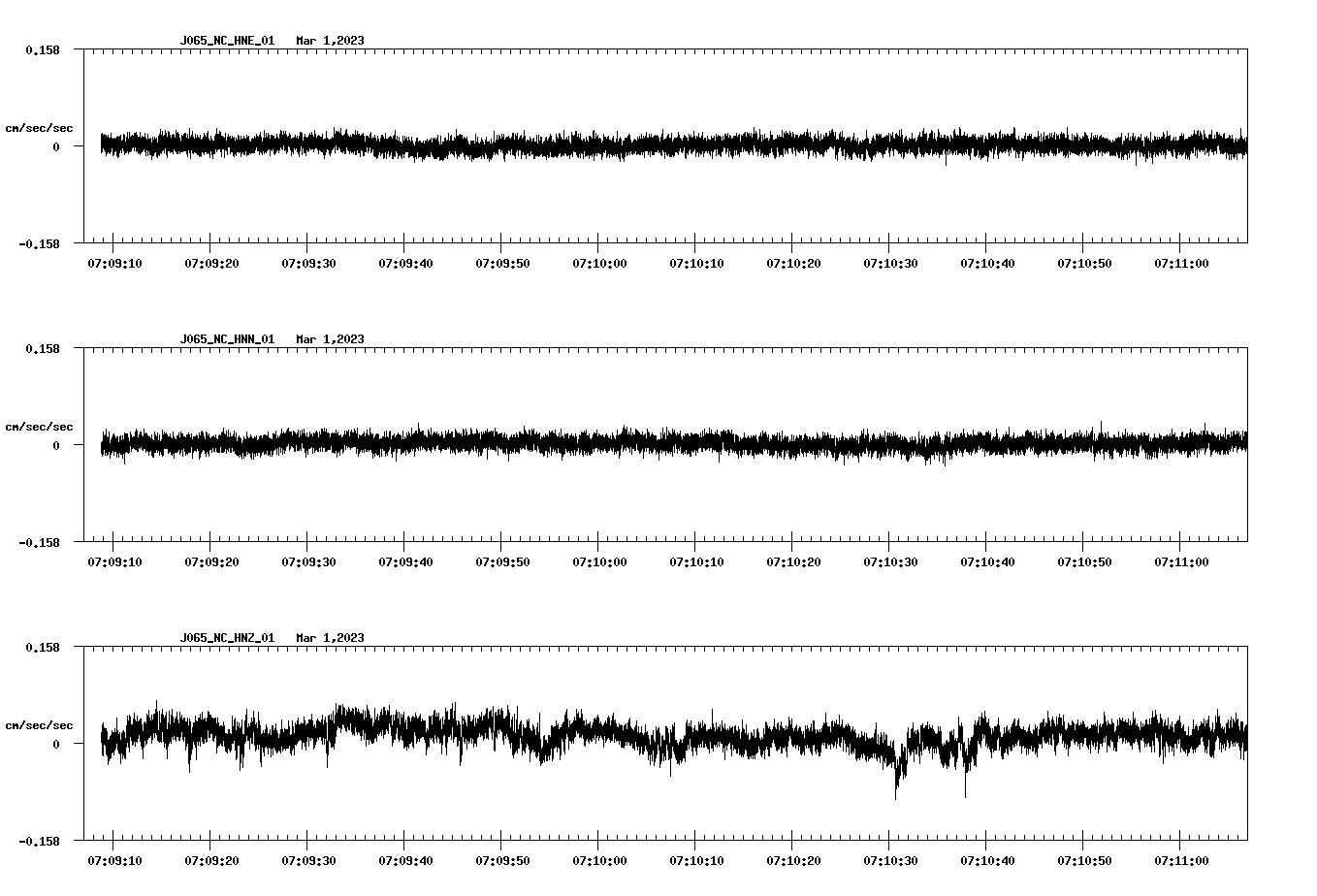The width and height of the screenshot is (1317, 896).
Task: Click the cm/sec/sec unit label on middle plot
Action: (41, 426)
